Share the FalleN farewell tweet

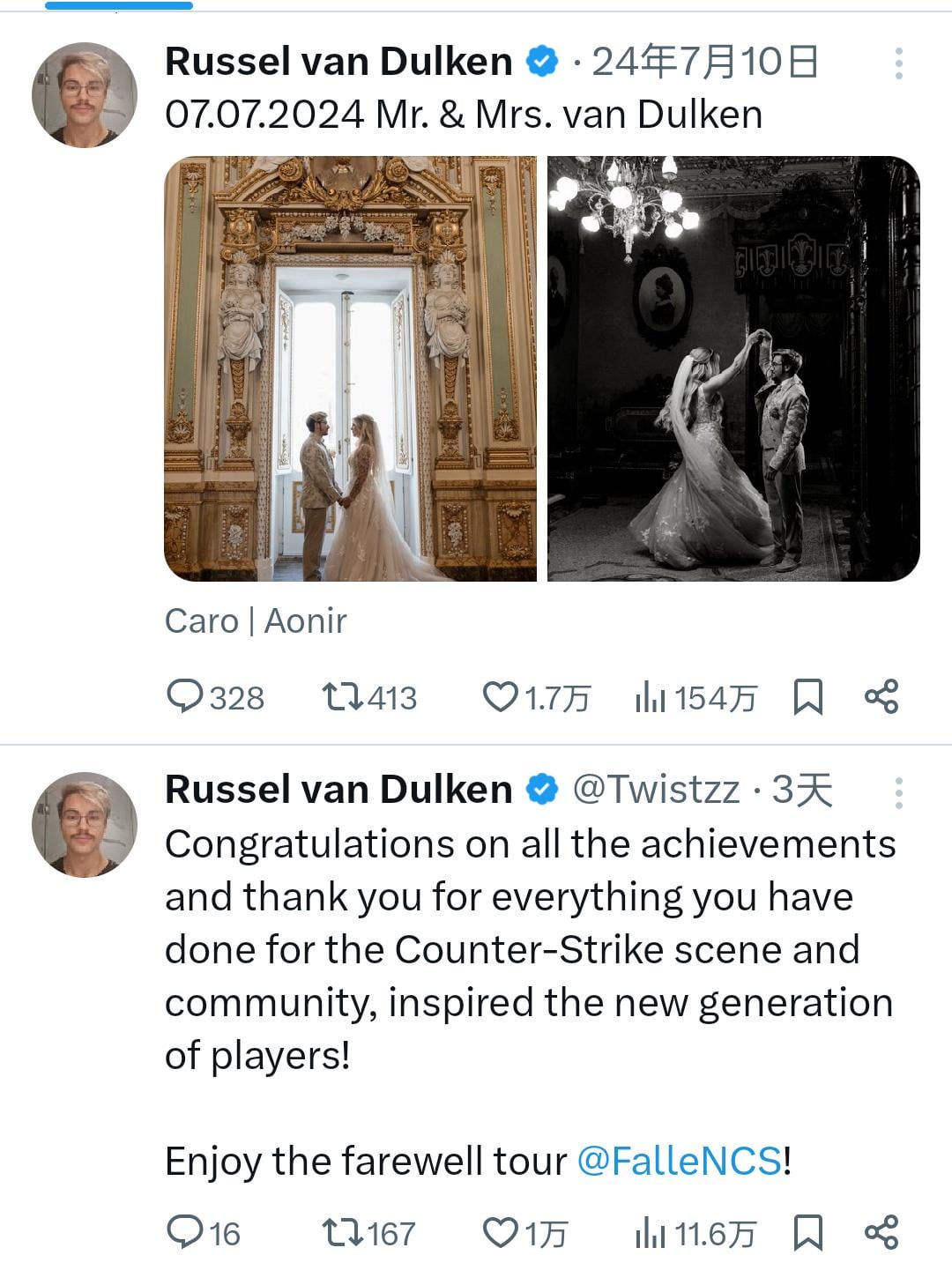point(881,1231)
